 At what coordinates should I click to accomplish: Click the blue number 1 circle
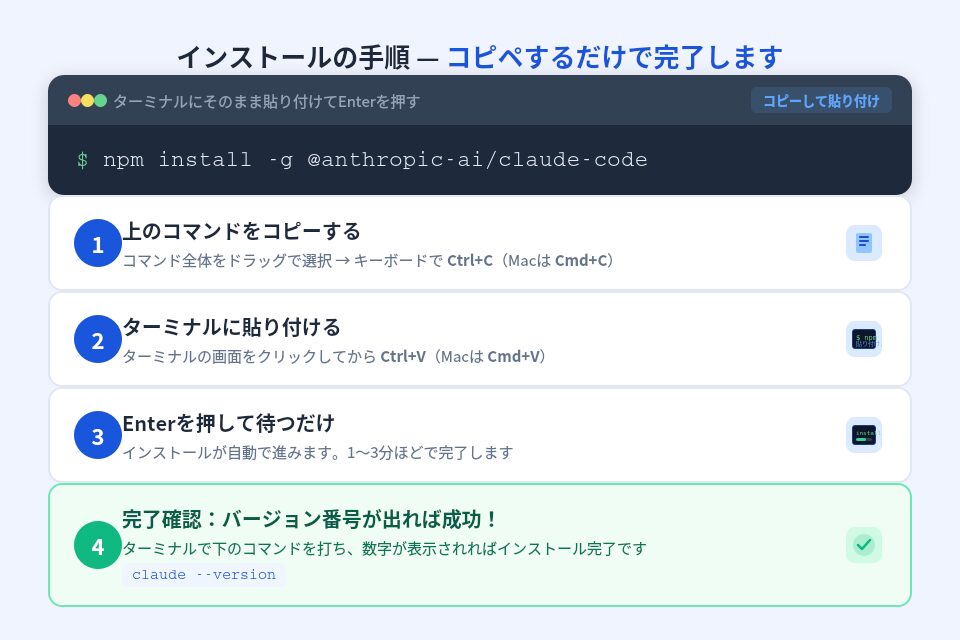click(x=98, y=243)
